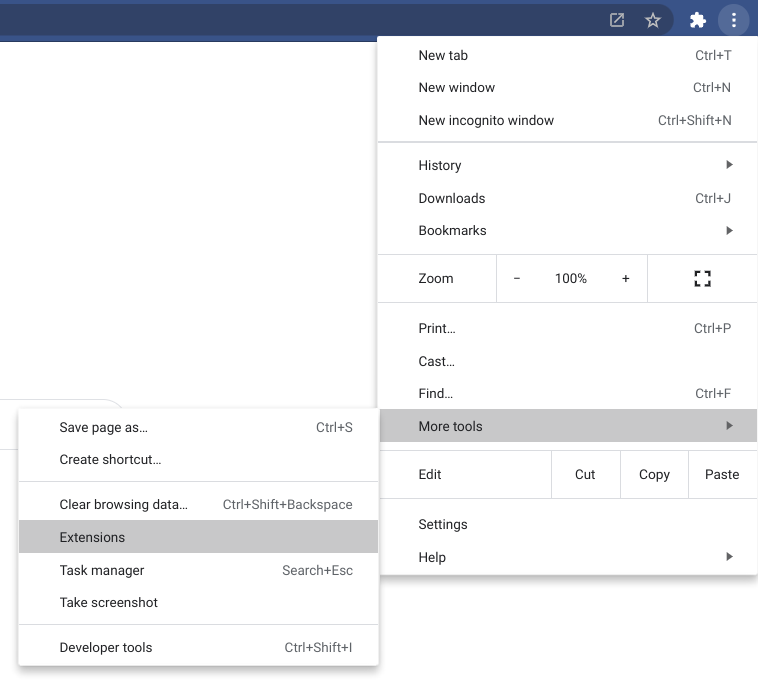Click the Copy button in Edit row
Viewport: 758px width, 686px height.
(x=654, y=474)
